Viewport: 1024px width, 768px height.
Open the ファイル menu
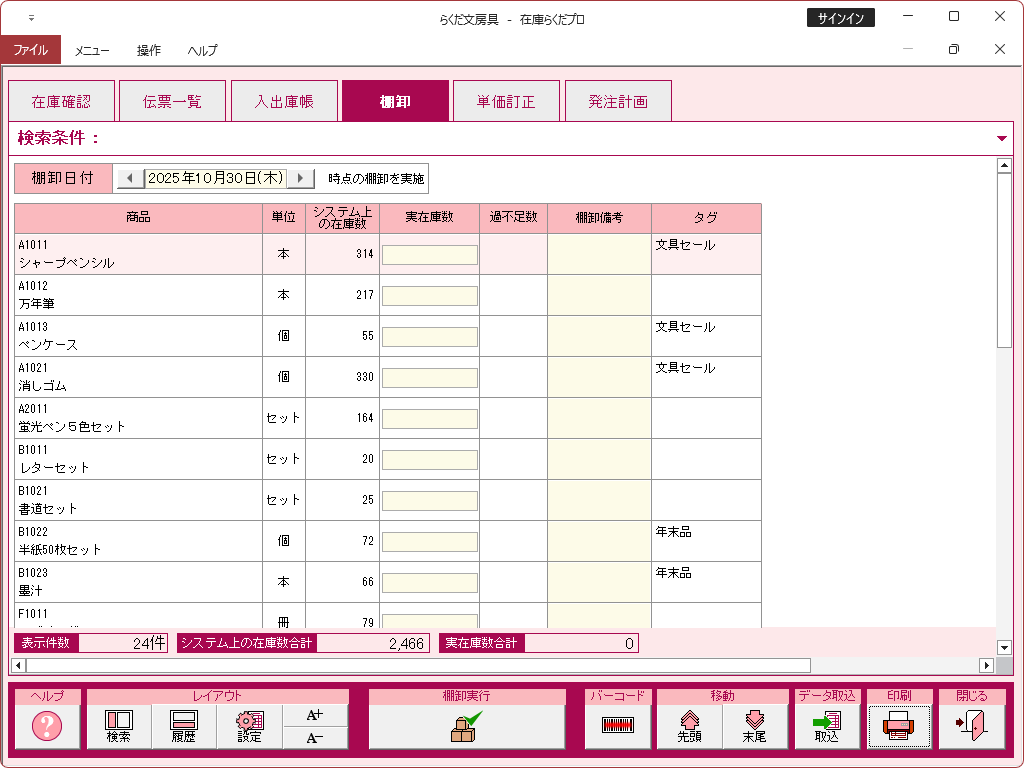30,50
